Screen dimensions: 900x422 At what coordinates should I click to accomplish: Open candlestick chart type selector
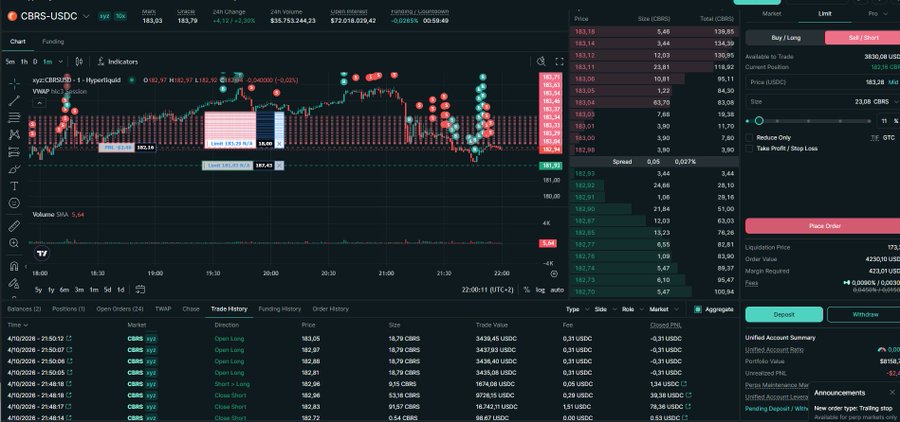point(79,61)
